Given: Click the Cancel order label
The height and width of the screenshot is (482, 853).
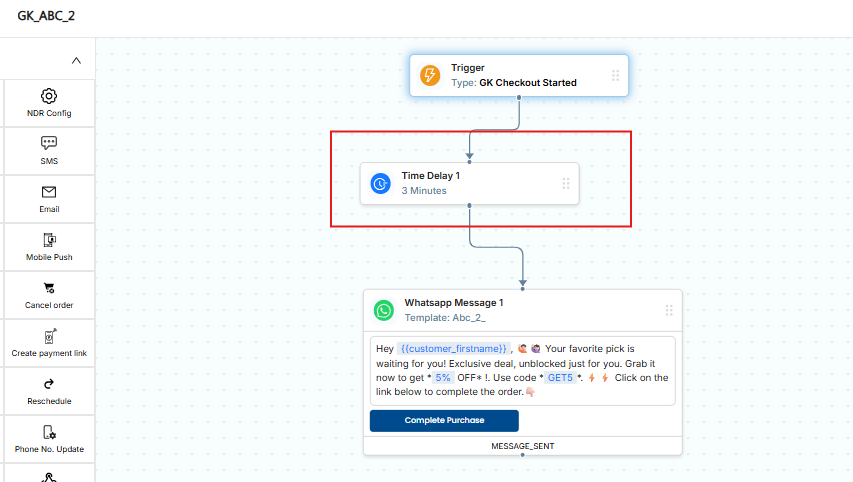Looking at the screenshot, I should [49, 305].
